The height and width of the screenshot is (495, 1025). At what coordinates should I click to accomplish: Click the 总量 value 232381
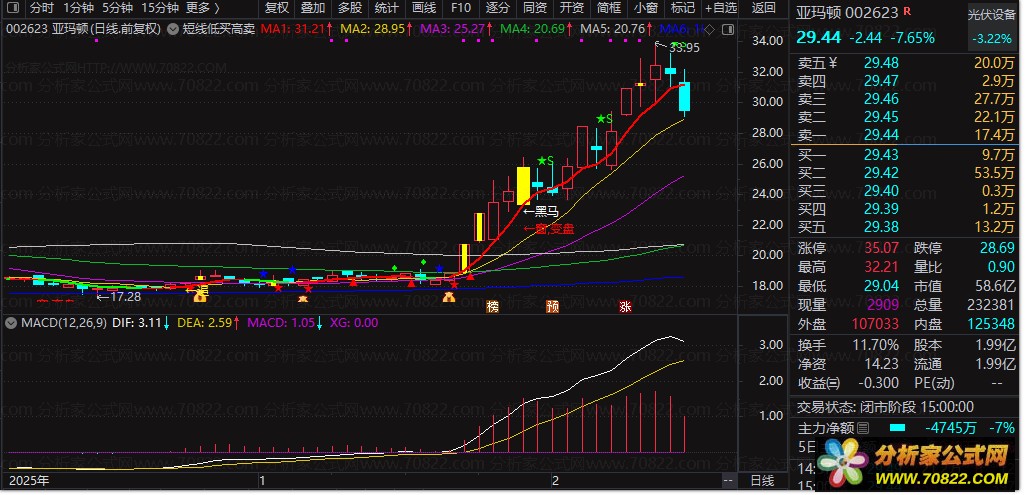pyautogui.click(x=990, y=305)
